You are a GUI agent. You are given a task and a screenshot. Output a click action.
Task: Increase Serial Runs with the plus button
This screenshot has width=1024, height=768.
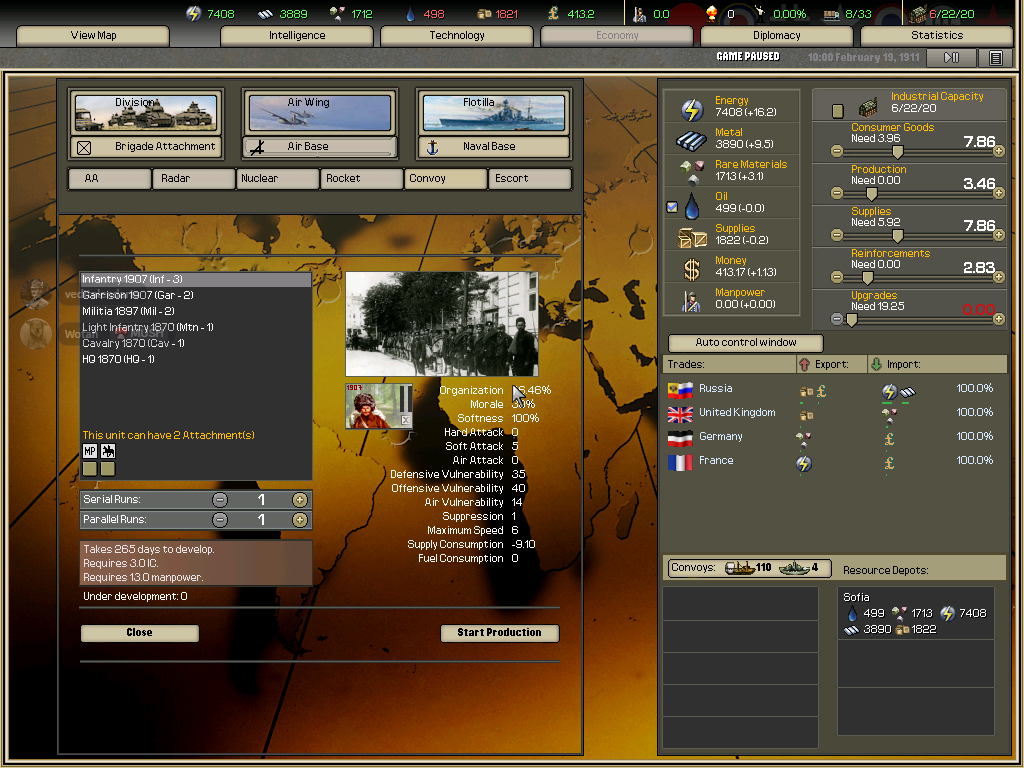point(300,500)
